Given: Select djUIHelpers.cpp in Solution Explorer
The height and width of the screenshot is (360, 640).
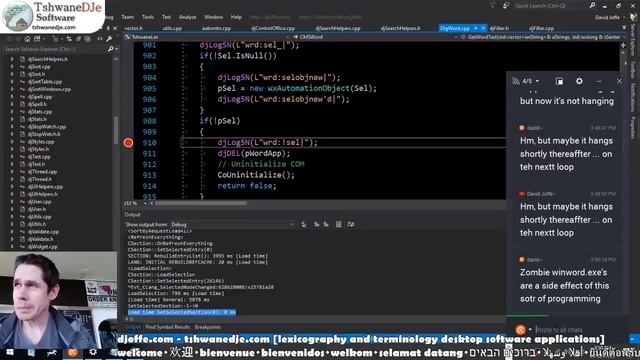Looking at the screenshot, I should pyautogui.click(x=45, y=187).
